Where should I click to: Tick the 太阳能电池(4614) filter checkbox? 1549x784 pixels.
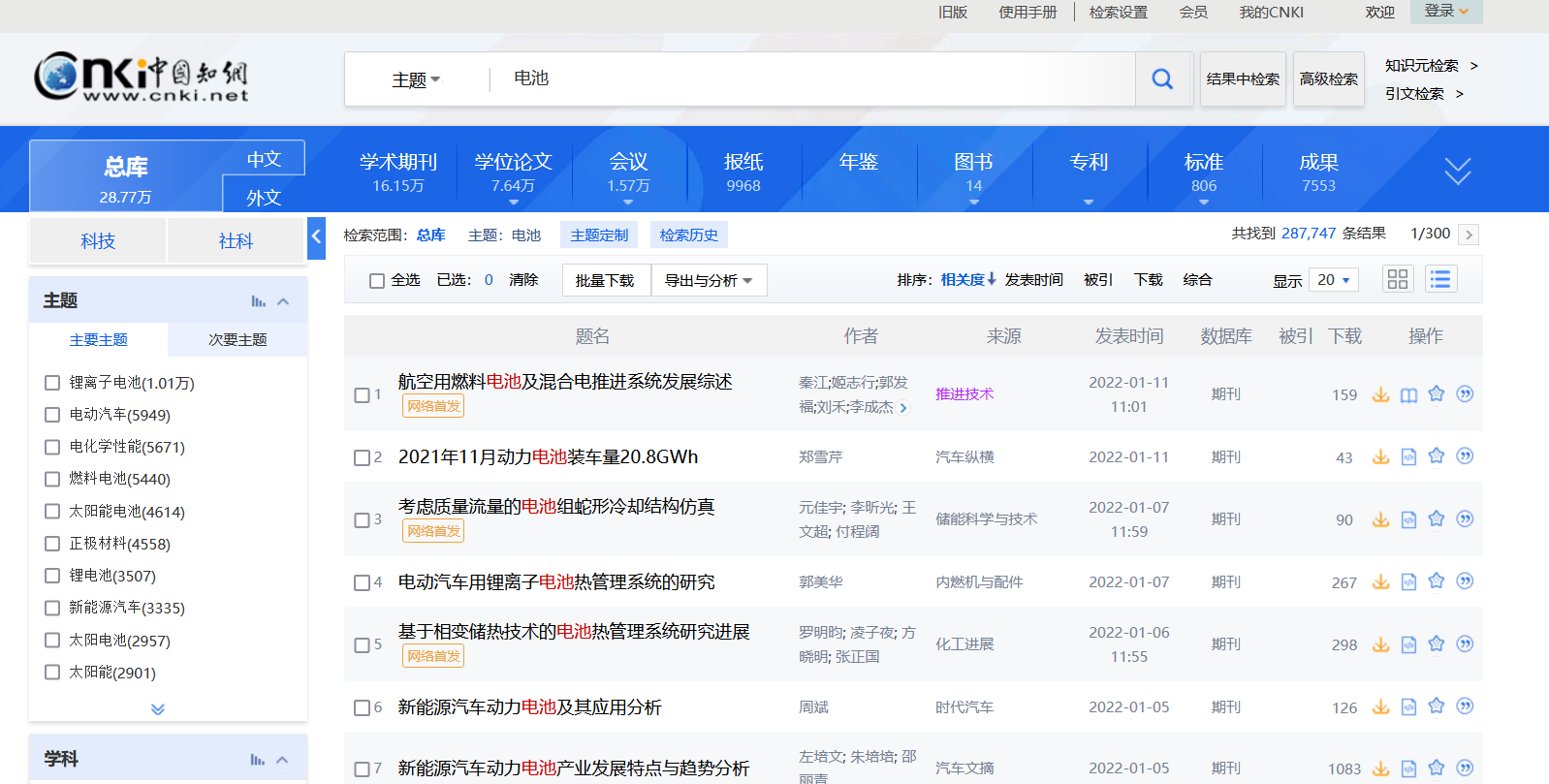tap(52, 511)
